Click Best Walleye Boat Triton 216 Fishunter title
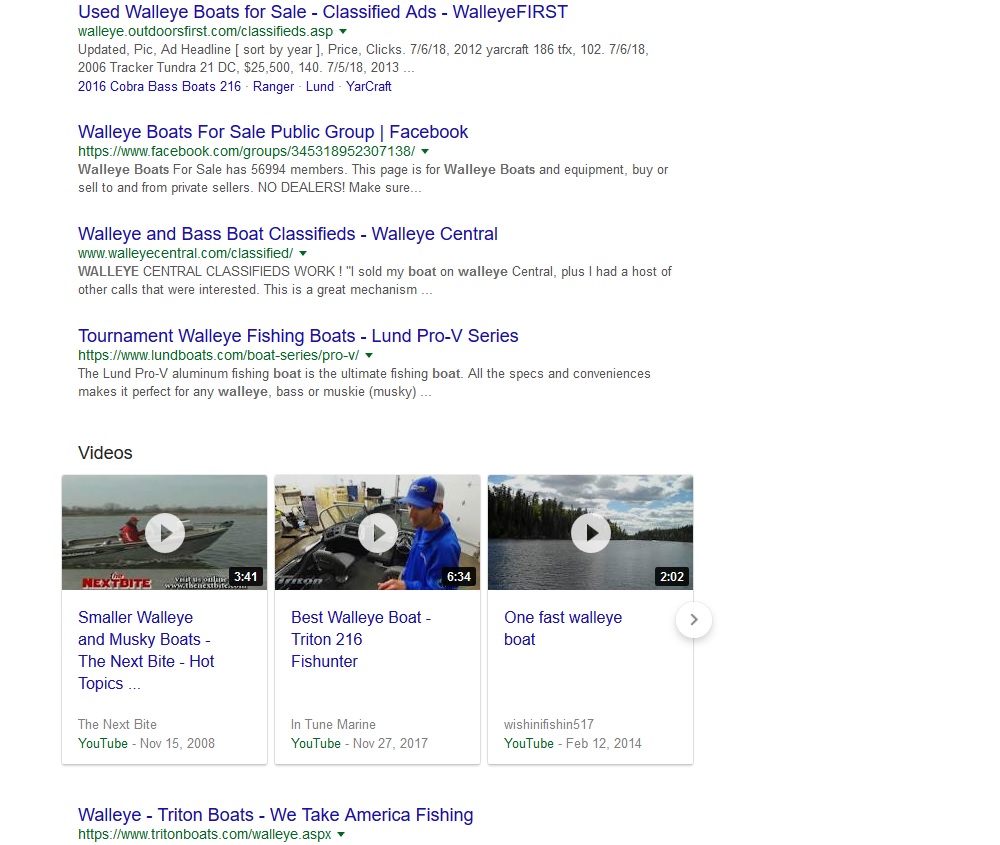The height and width of the screenshot is (845, 1000). [360, 639]
